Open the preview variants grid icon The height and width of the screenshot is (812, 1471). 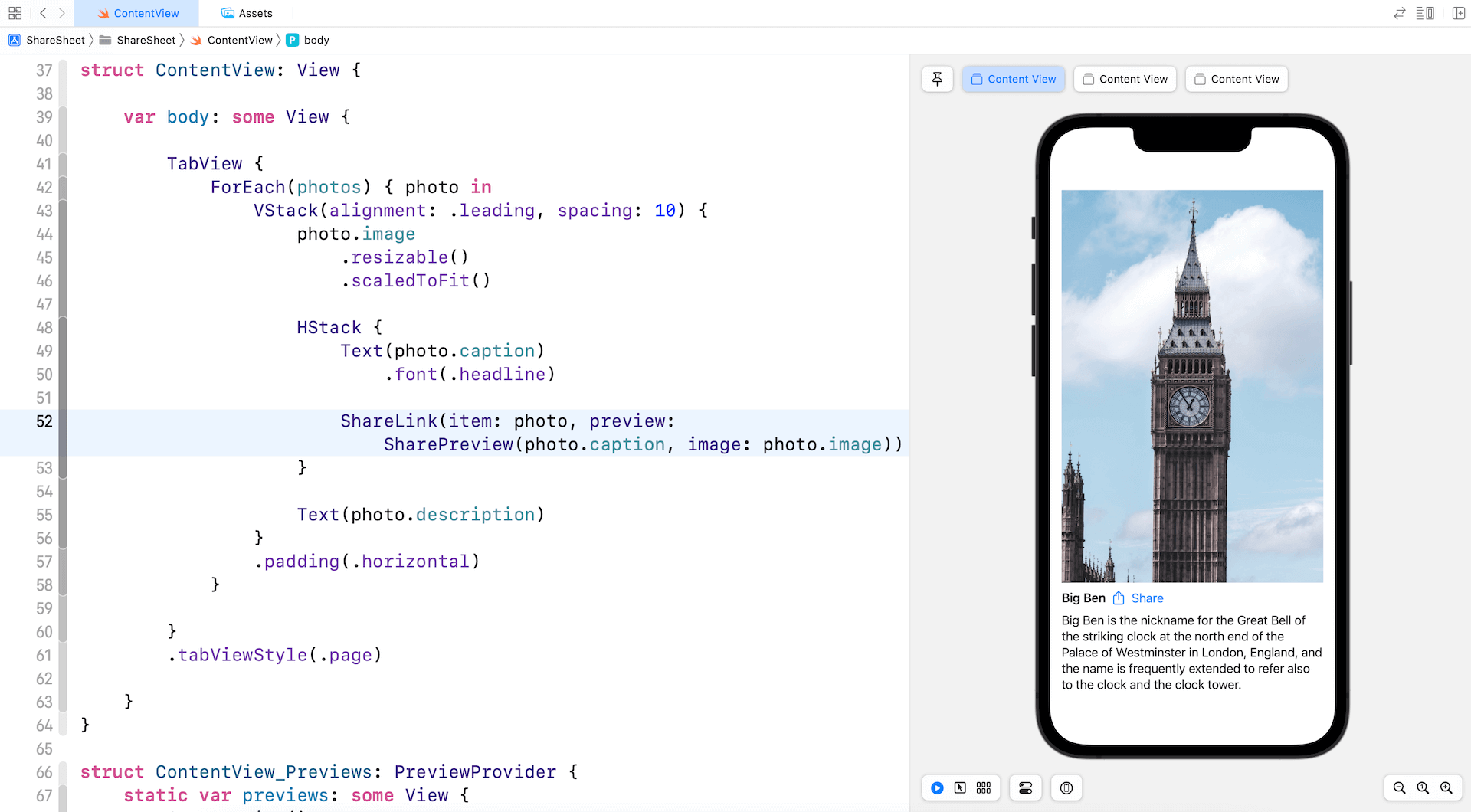984,787
